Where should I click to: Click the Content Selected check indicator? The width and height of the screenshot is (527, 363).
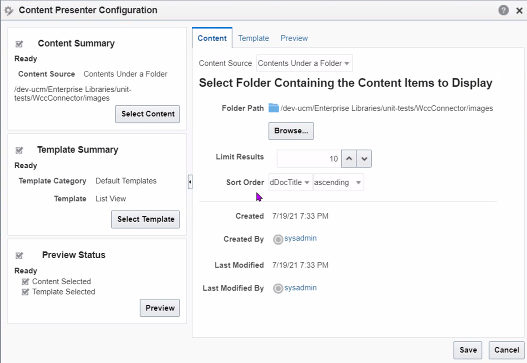pos(25,281)
